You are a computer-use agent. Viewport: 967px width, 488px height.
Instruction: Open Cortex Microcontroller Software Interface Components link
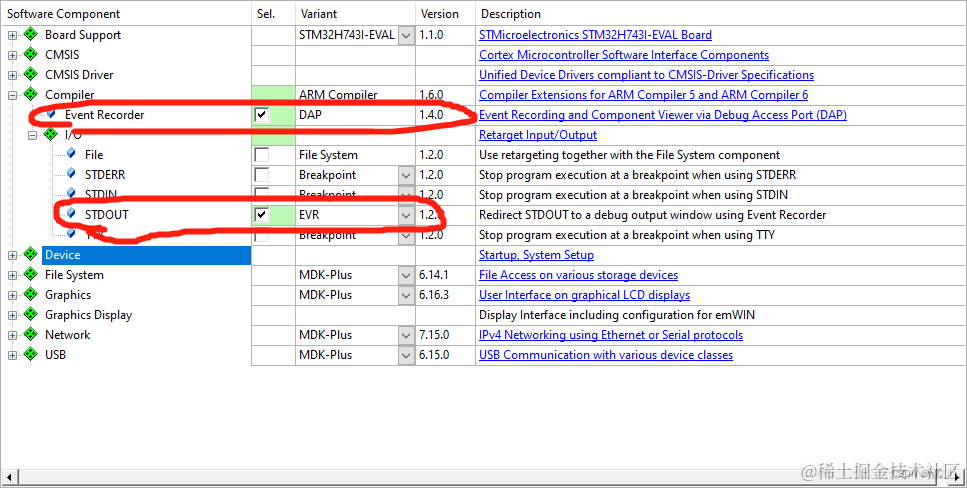pyautogui.click(x=624, y=55)
